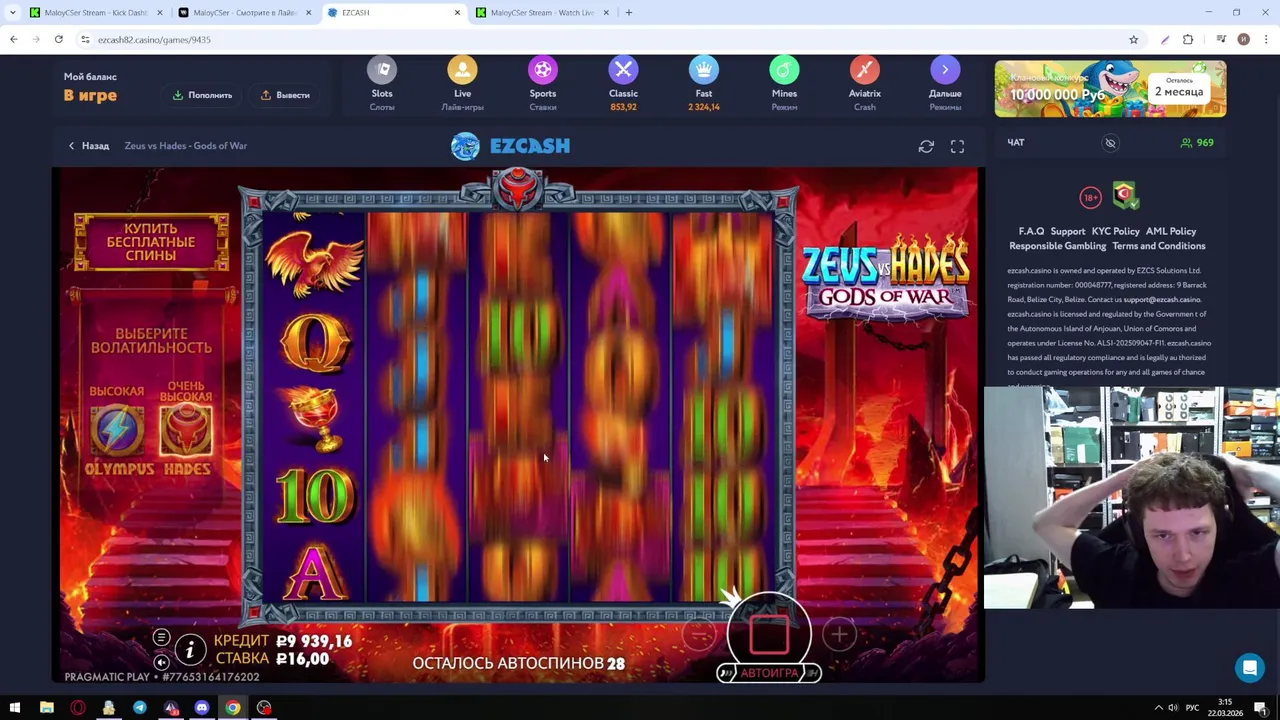Open the Slots game category
The image size is (1280, 720).
point(382,84)
